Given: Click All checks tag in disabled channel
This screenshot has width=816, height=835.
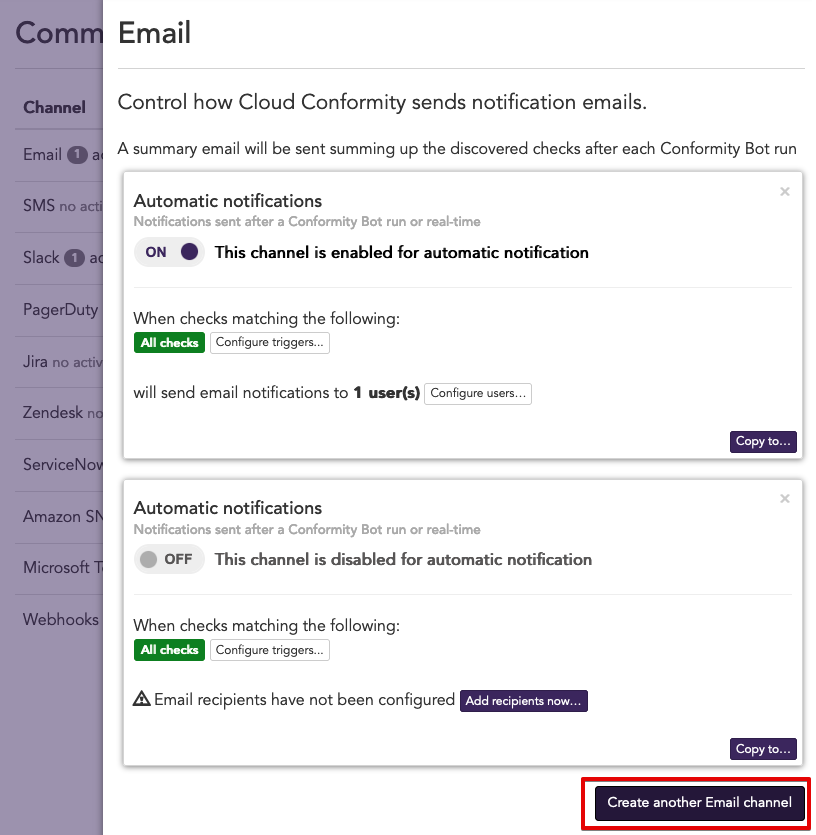Looking at the screenshot, I should pos(169,650).
